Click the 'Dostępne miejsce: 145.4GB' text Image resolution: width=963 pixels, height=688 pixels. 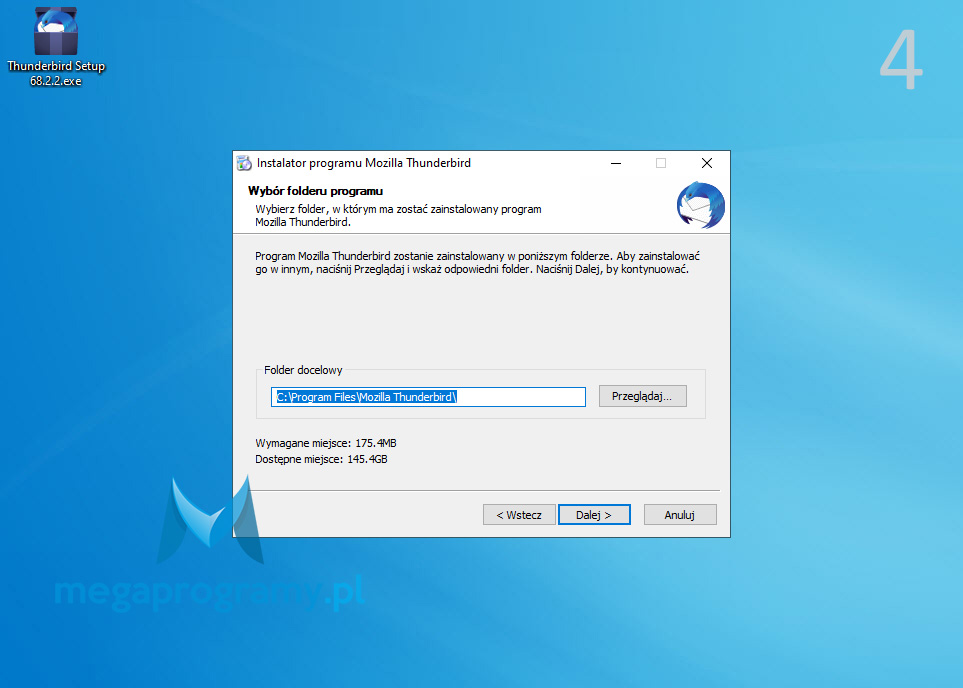coord(321,459)
